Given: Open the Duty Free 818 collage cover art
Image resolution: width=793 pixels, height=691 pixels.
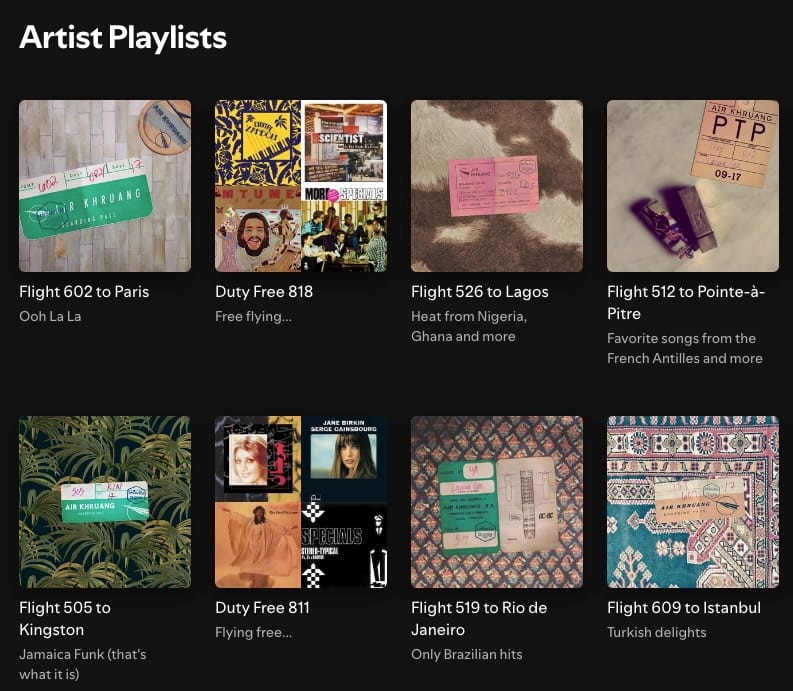Looking at the screenshot, I should [x=301, y=186].
